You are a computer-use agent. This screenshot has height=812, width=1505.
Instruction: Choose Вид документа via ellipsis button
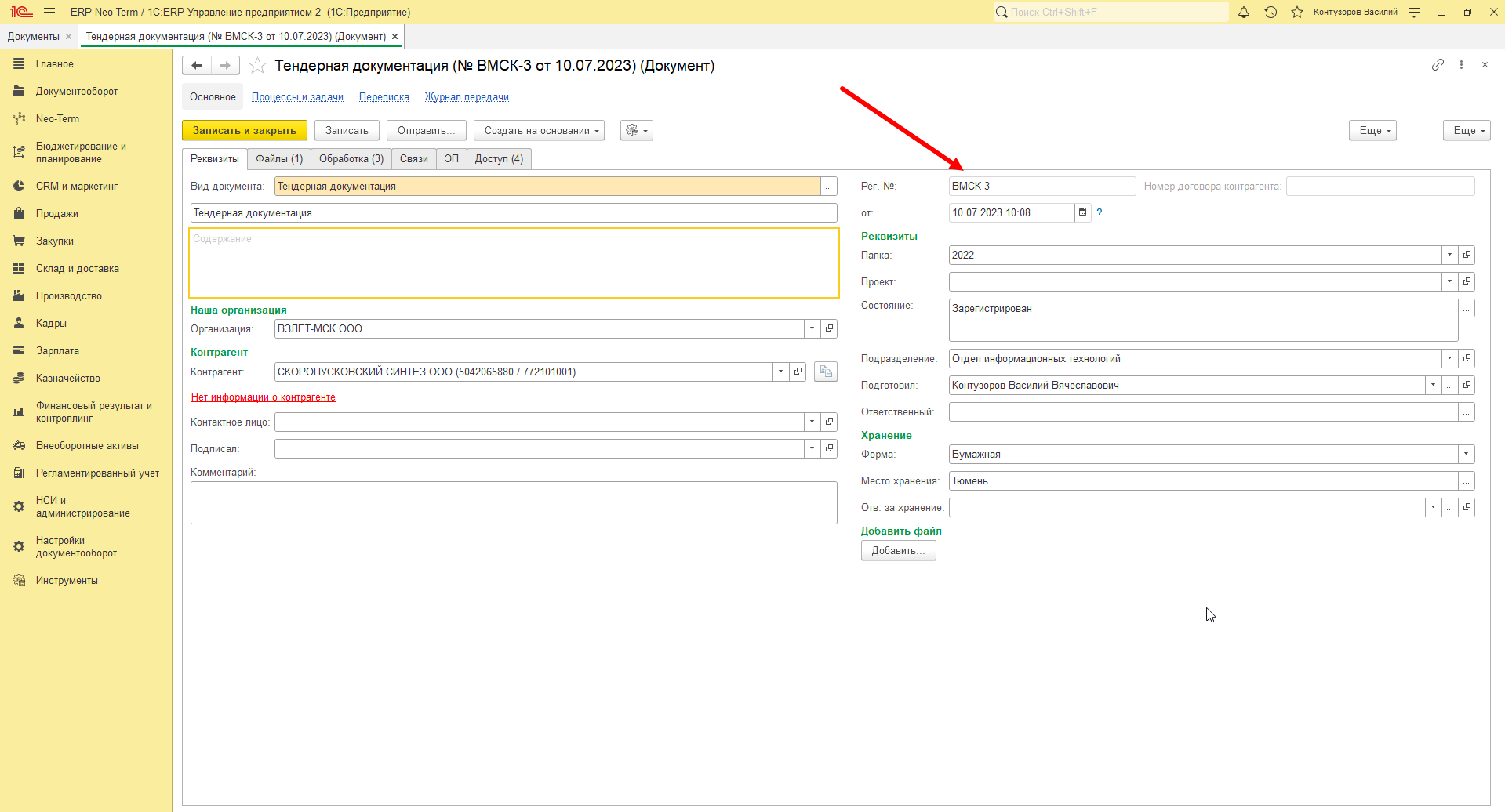(829, 186)
